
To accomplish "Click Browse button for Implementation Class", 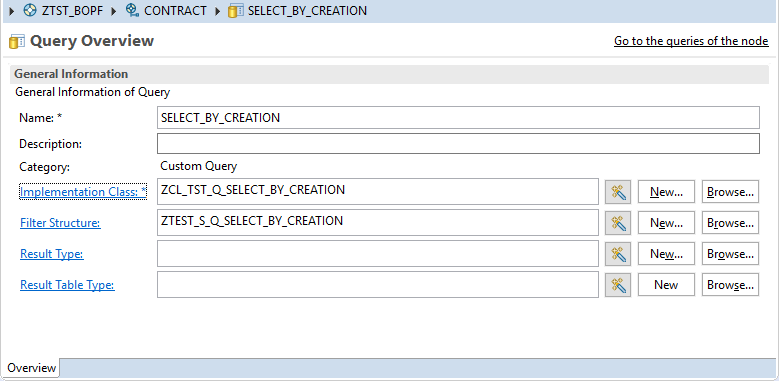I will tap(730, 192).
